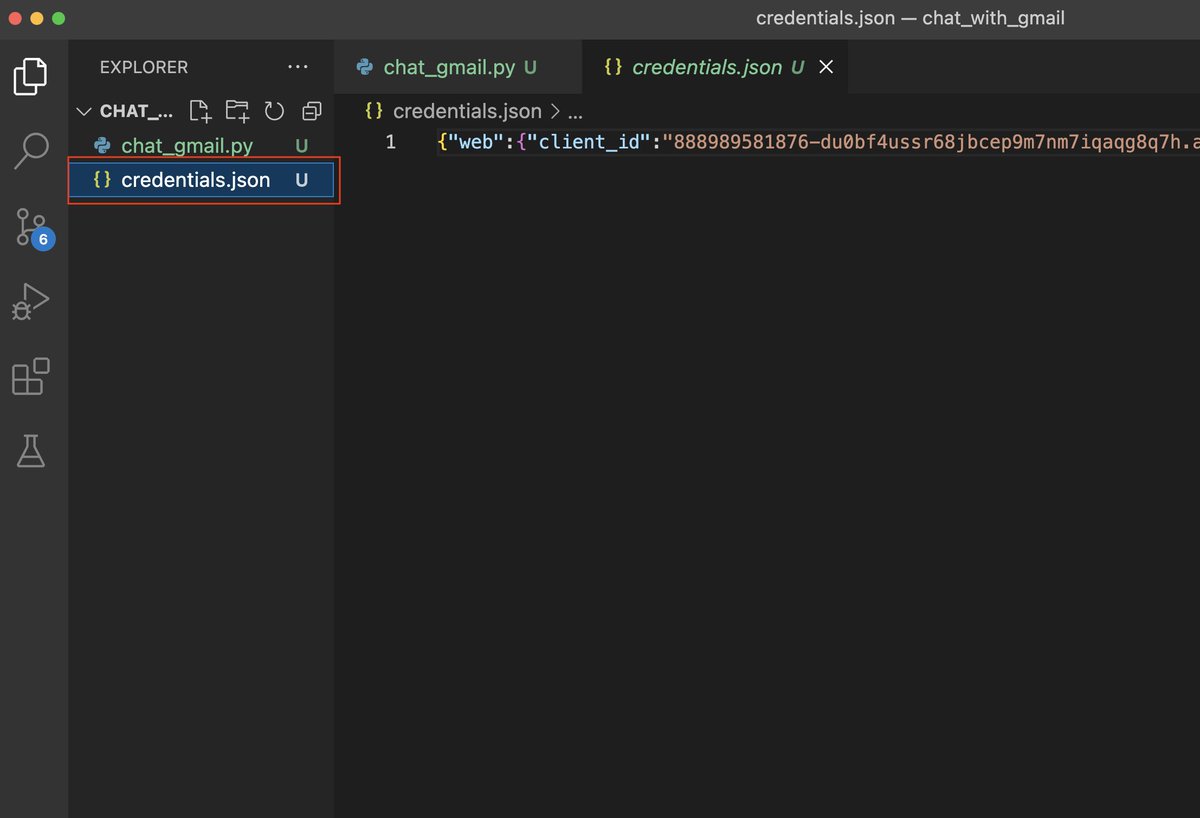This screenshot has width=1200, height=818.
Task: Expand the breadcrumb ellipsis after credentials.json
Action: click(x=574, y=111)
